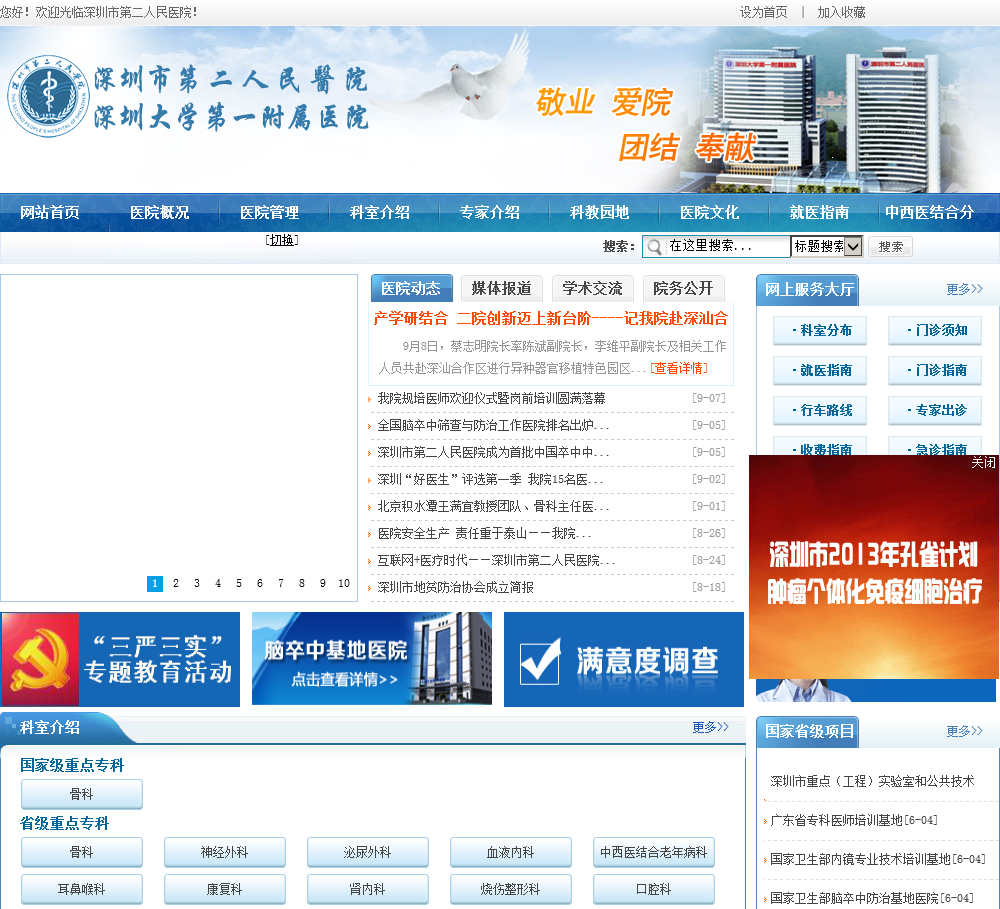Switch to the 院务公开 tab
This screenshot has width=1000, height=909.
(683, 288)
